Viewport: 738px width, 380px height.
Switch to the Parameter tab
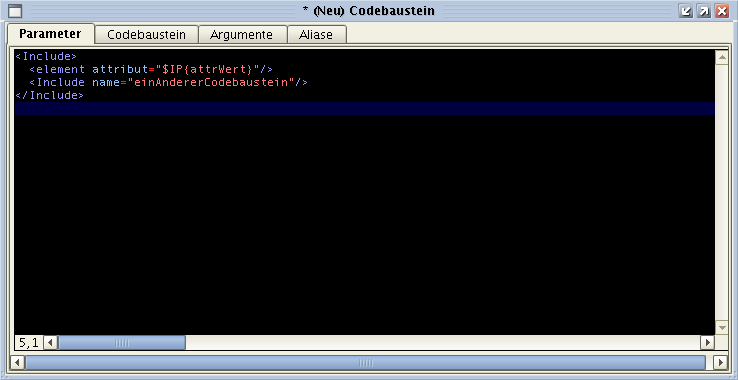50,34
